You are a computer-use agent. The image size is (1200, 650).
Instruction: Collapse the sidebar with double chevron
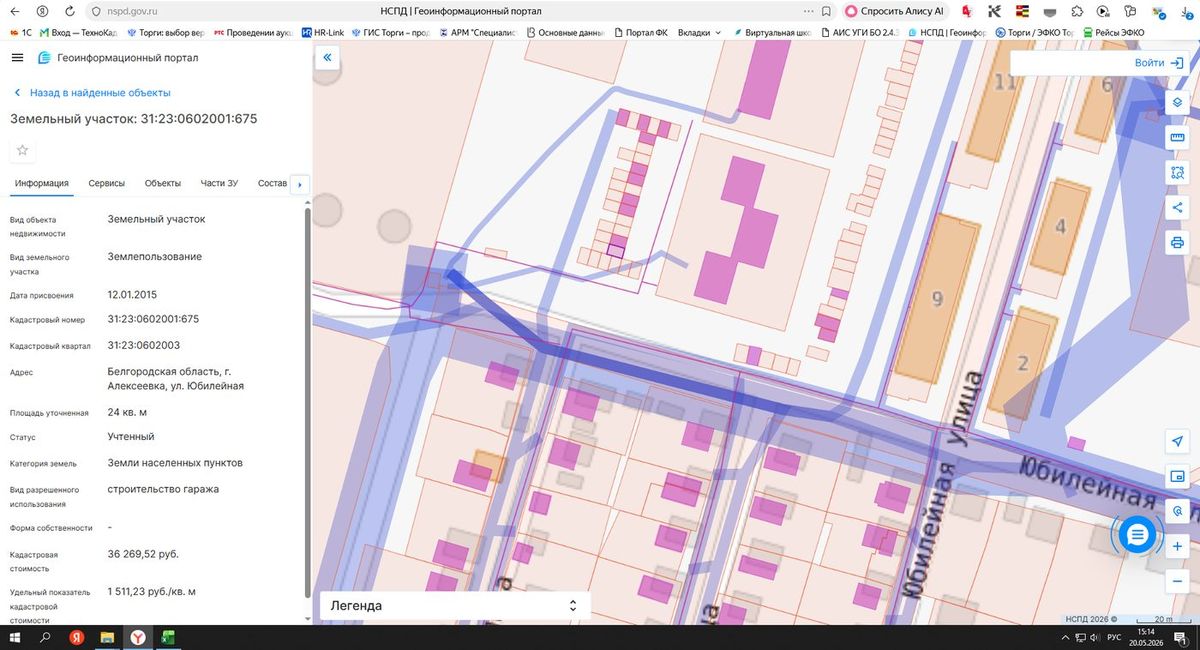(327, 58)
